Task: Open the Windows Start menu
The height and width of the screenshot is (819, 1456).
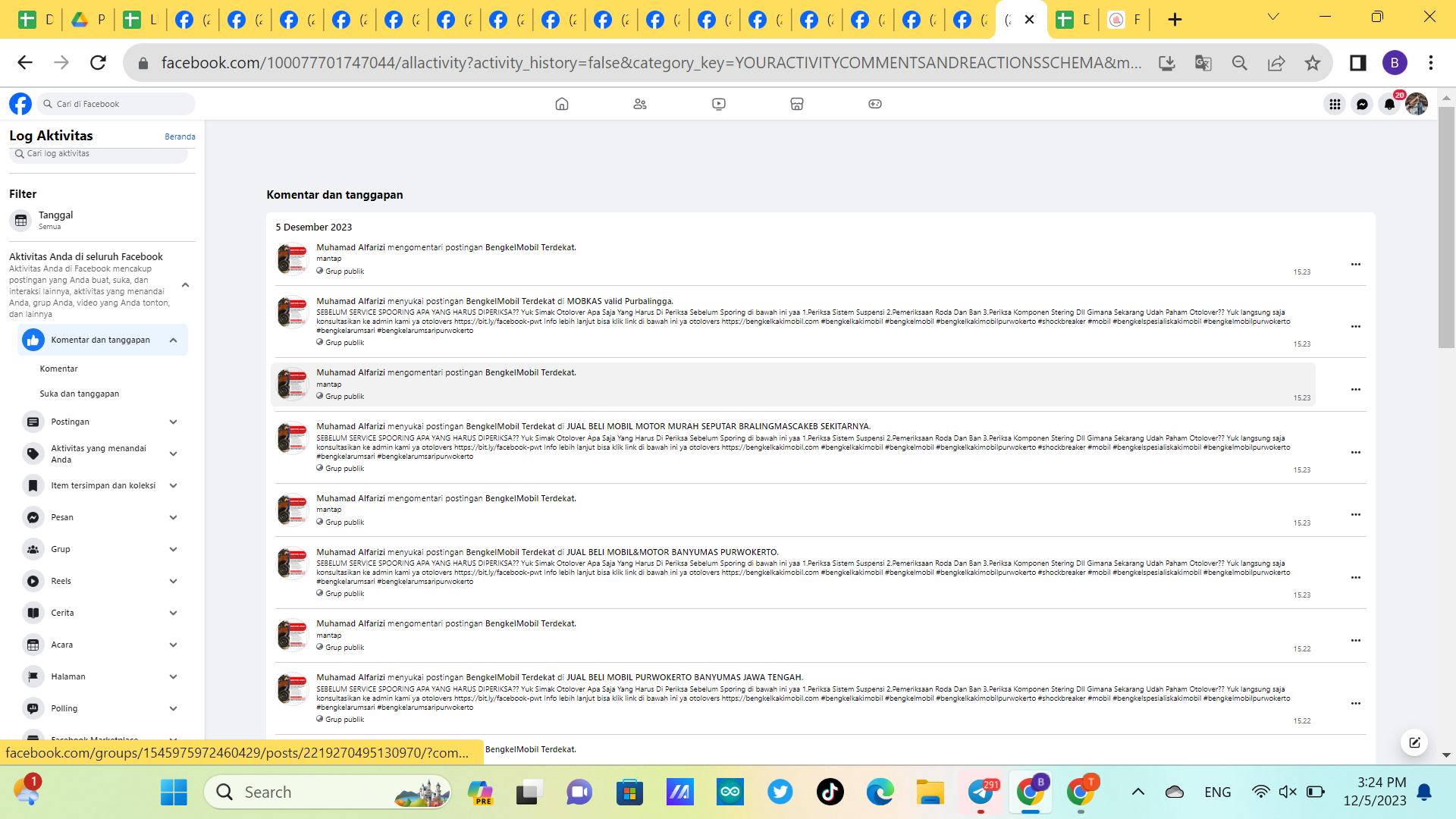Action: (174, 792)
